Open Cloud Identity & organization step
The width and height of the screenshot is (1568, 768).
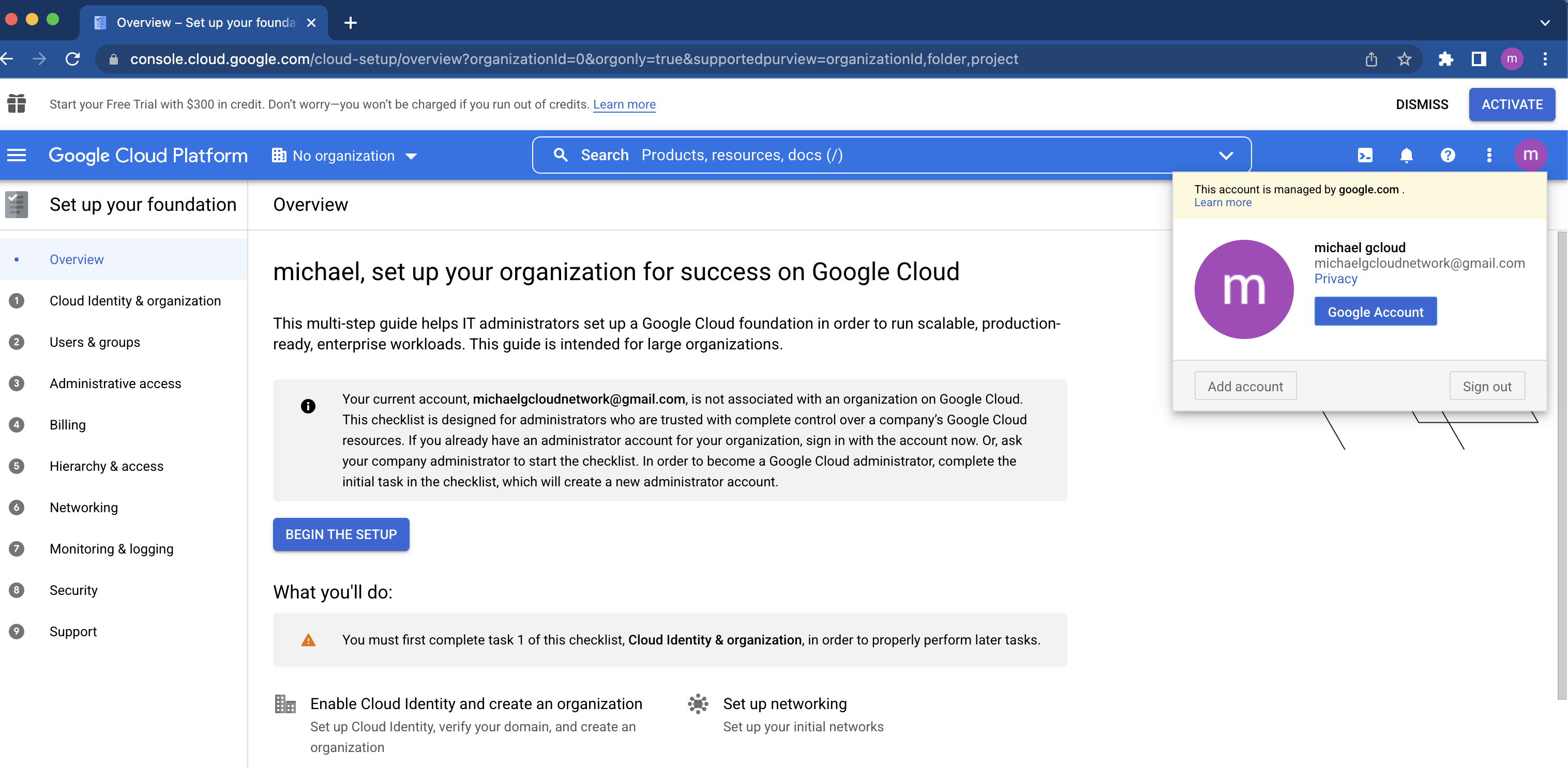[x=124, y=301]
